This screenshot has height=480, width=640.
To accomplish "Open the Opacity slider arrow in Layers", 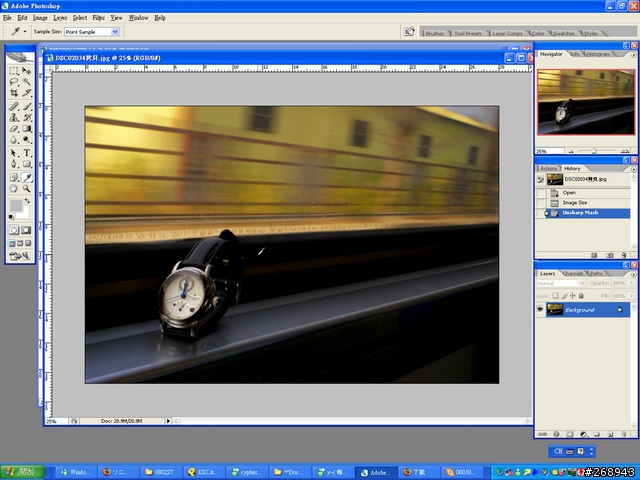I will (x=631, y=283).
